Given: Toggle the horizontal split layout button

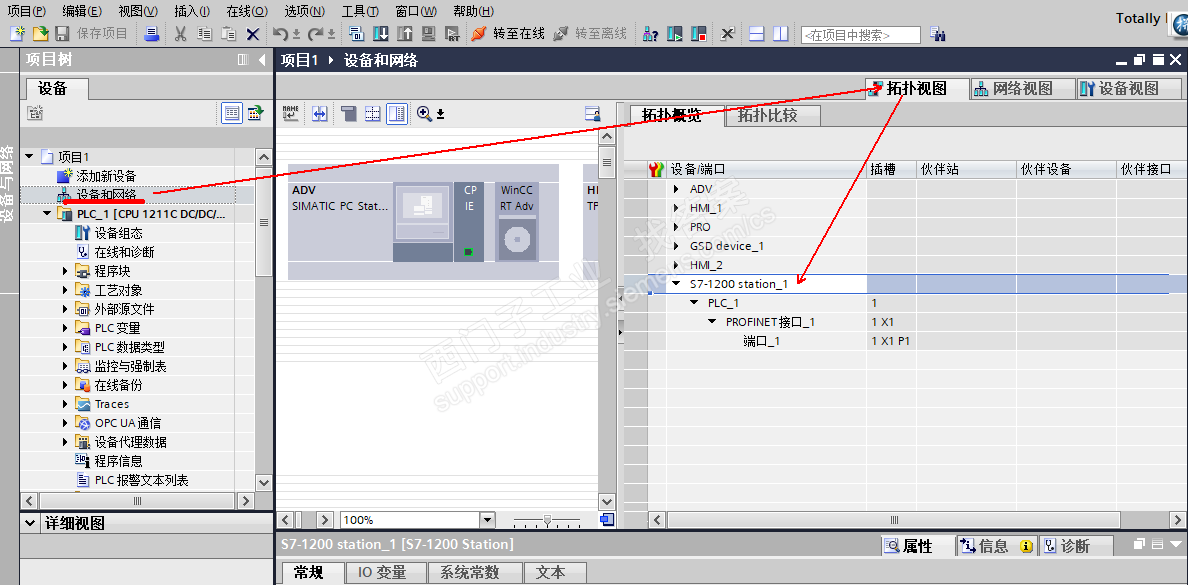Looking at the screenshot, I should coord(372,114).
